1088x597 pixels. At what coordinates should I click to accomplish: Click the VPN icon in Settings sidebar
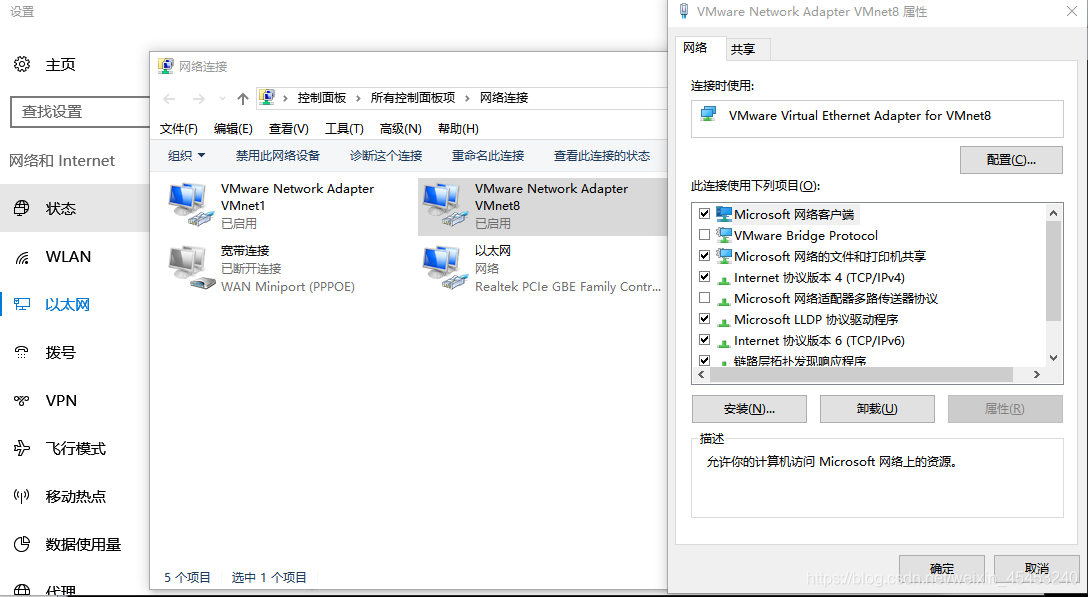pyautogui.click(x=22, y=400)
